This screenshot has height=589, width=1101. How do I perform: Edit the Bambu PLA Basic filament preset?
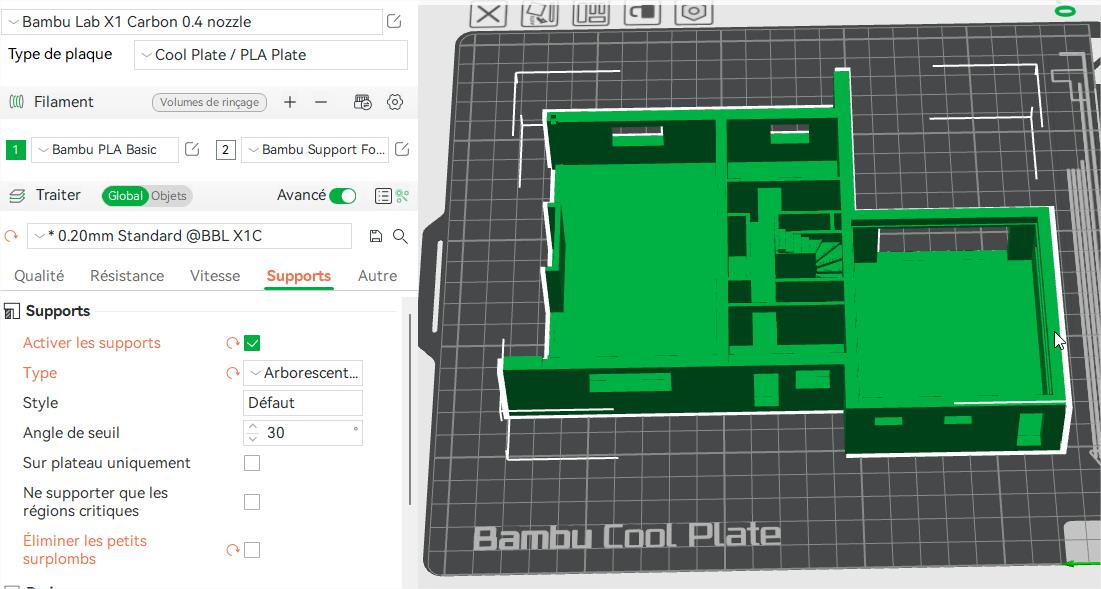(x=192, y=150)
